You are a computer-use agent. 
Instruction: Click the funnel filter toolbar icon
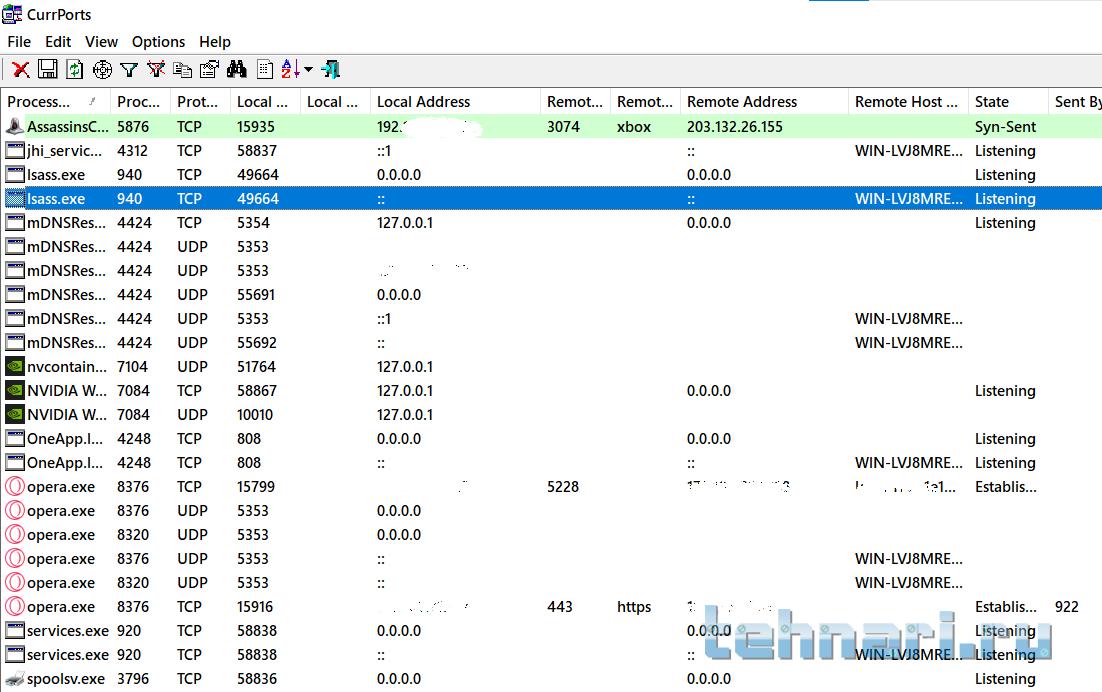coord(129,70)
